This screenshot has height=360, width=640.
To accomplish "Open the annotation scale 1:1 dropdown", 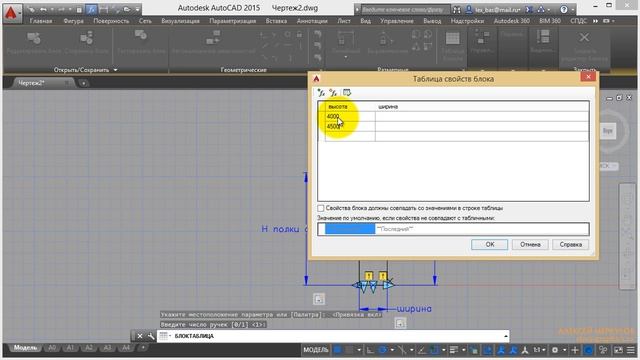I will coord(540,350).
